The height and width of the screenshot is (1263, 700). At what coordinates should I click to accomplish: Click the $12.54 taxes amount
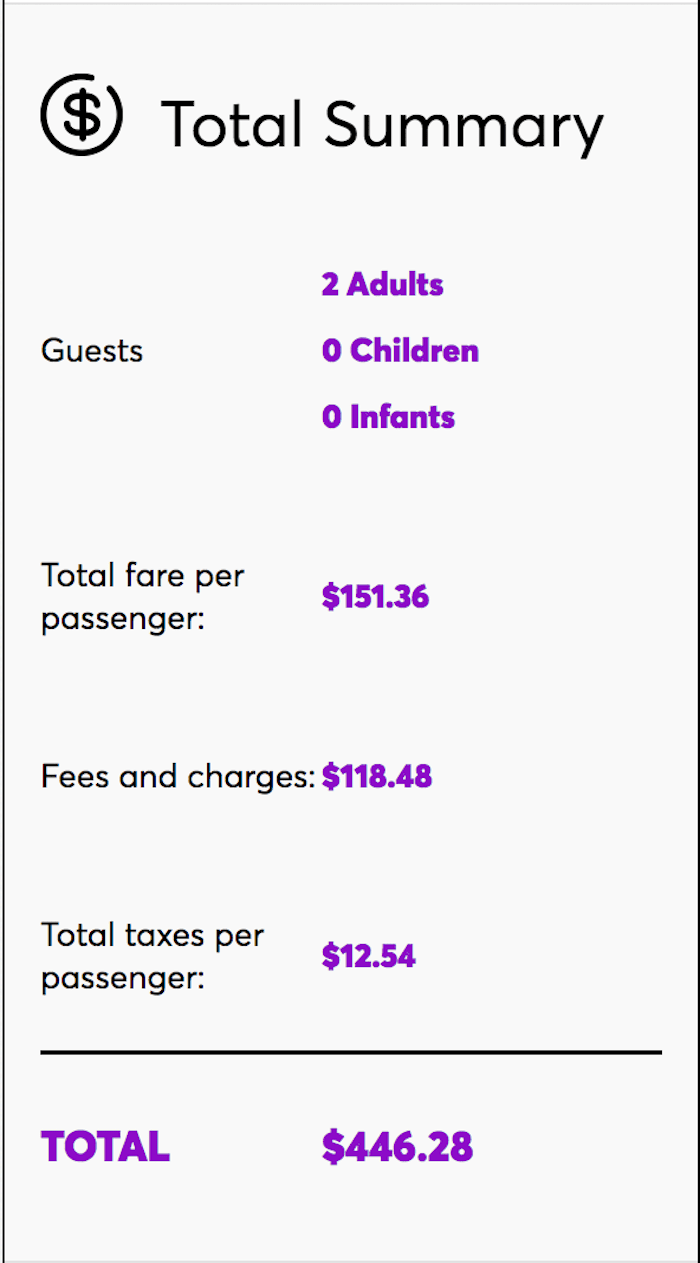(x=368, y=957)
